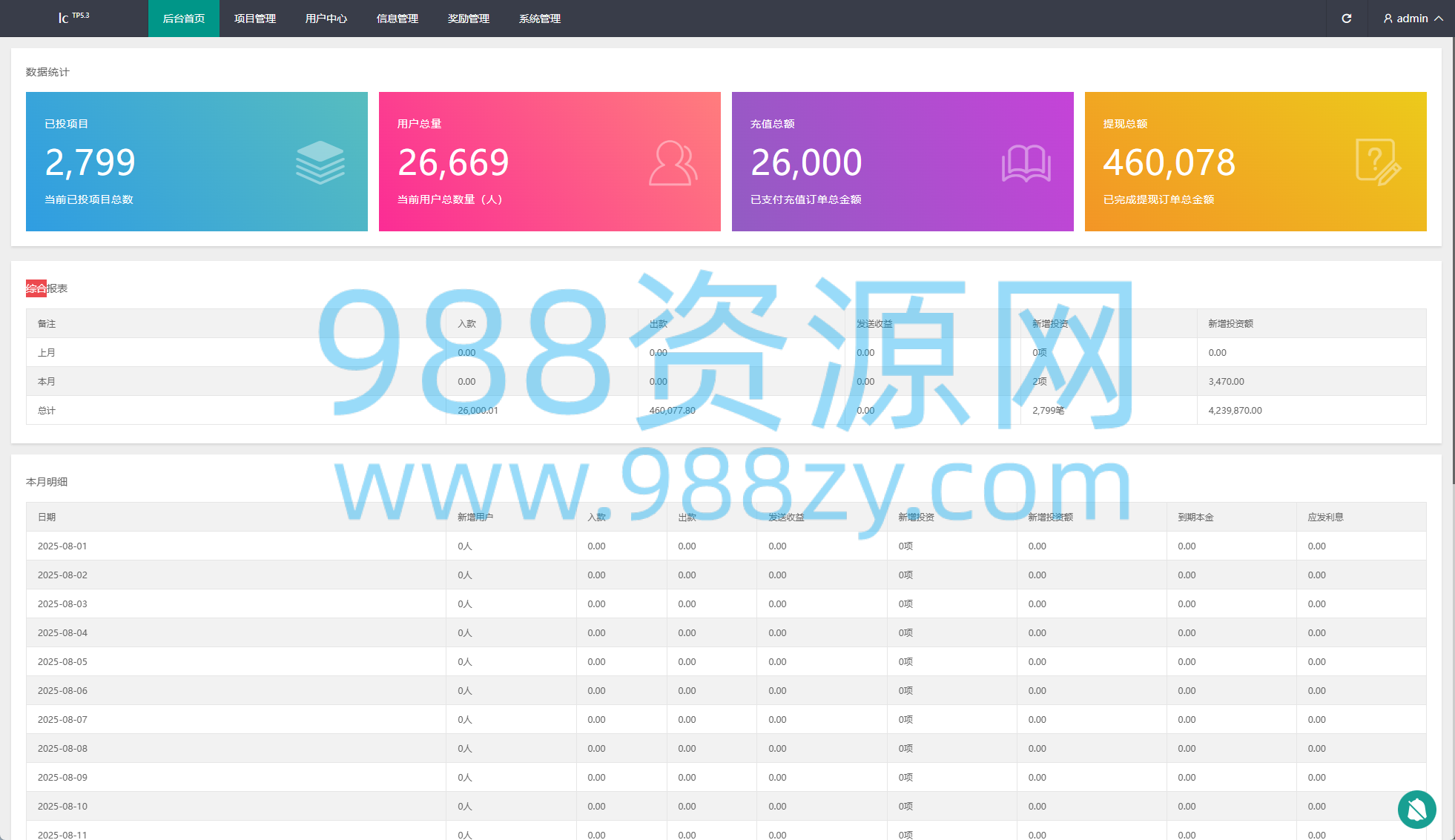1455x840 pixels.
Task: Open the 奖励管理 menu
Action: (x=469, y=19)
